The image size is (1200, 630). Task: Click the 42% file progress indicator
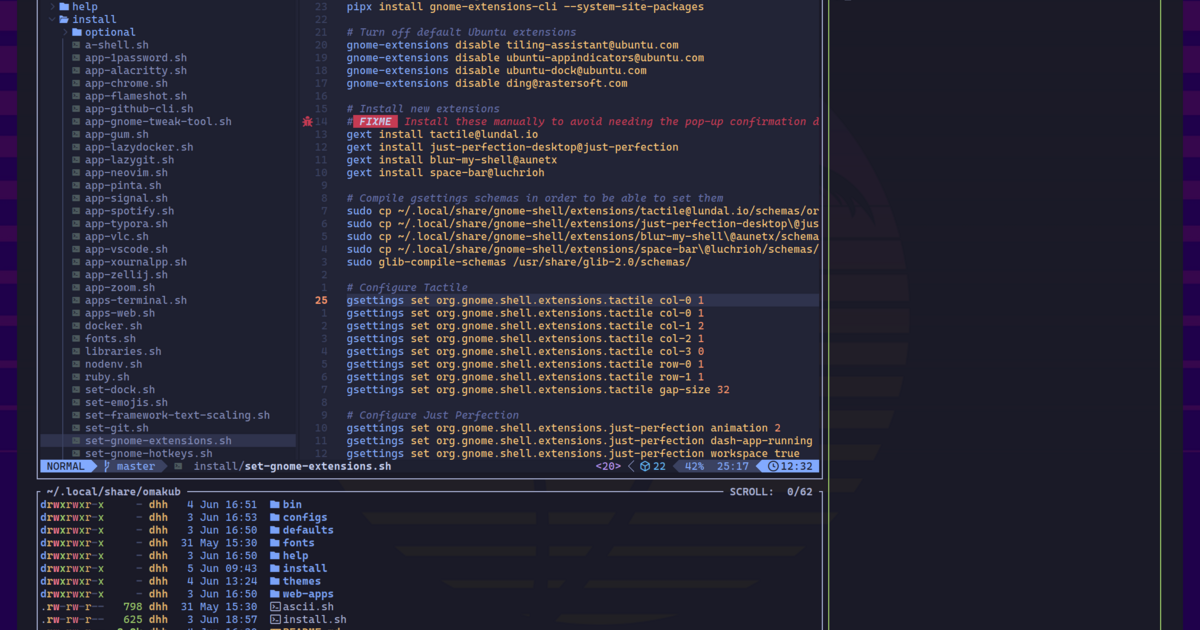coord(694,466)
